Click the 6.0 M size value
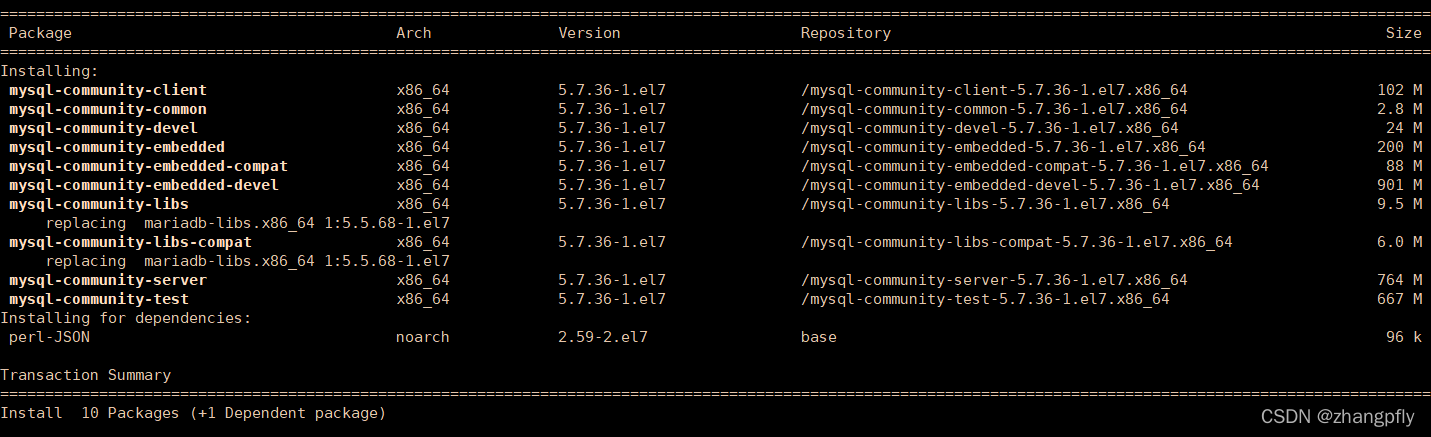The width and height of the screenshot is (1431, 437). pos(1399,242)
